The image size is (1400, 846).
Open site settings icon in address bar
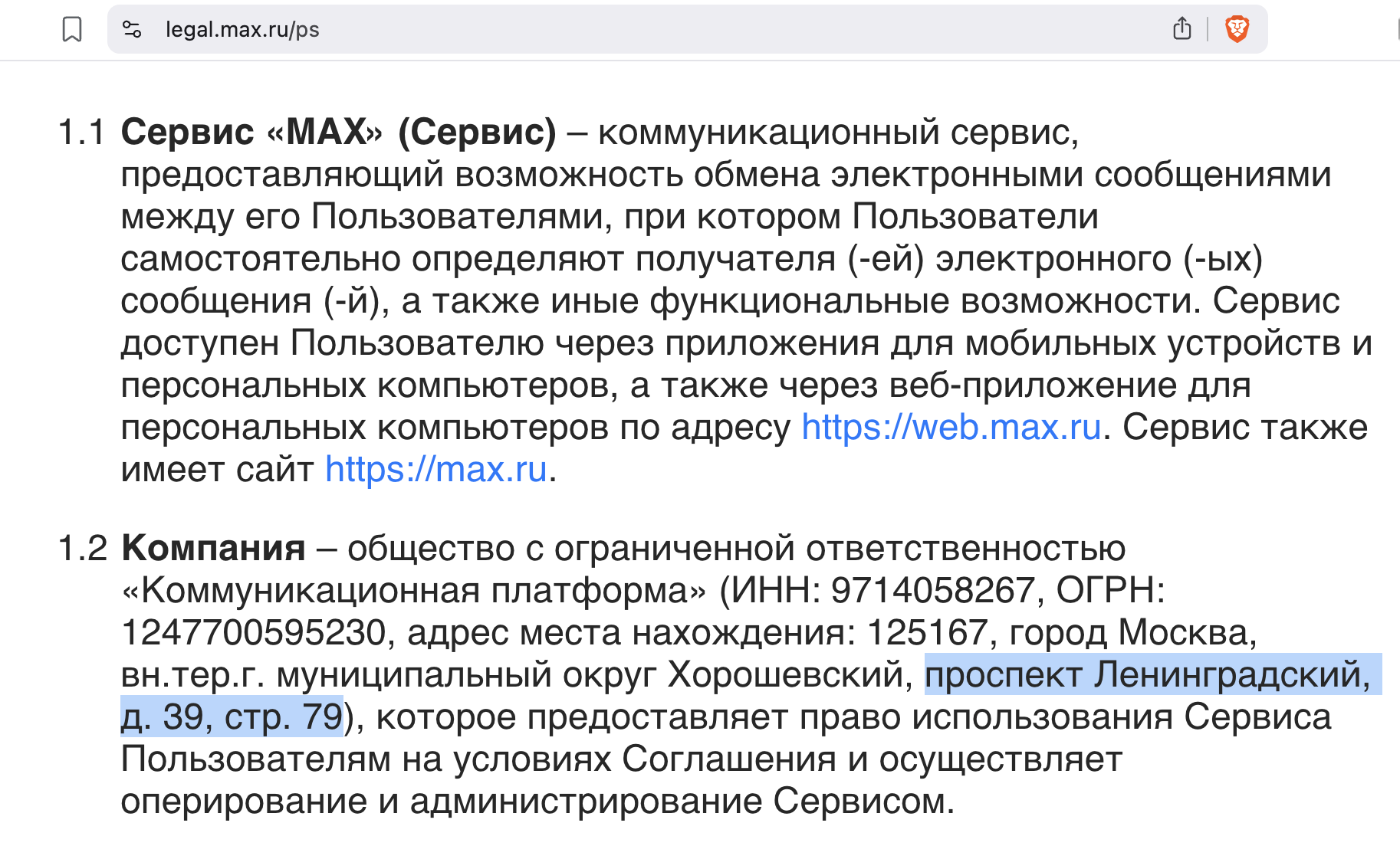click(x=132, y=30)
